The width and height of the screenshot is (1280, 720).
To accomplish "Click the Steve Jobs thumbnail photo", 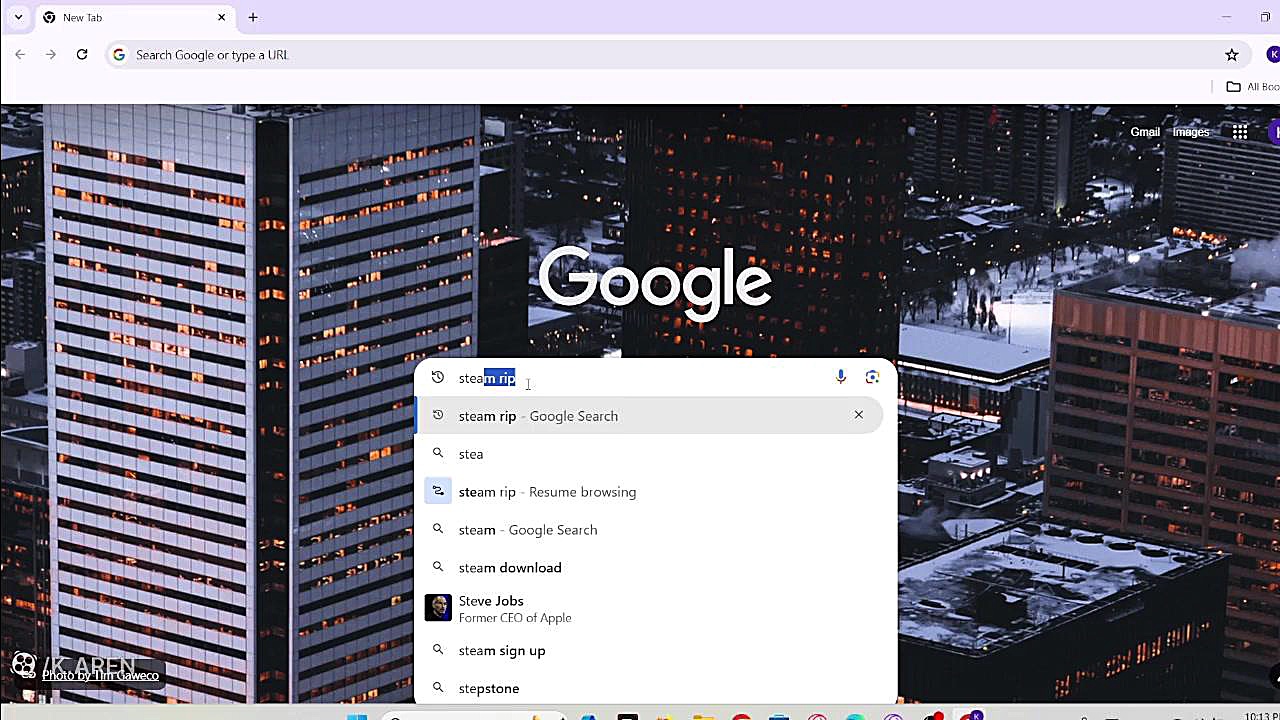I will point(438,608).
